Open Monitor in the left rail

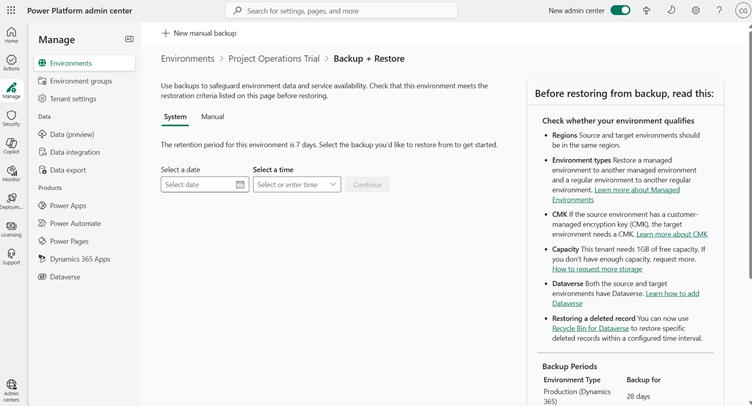click(11, 174)
